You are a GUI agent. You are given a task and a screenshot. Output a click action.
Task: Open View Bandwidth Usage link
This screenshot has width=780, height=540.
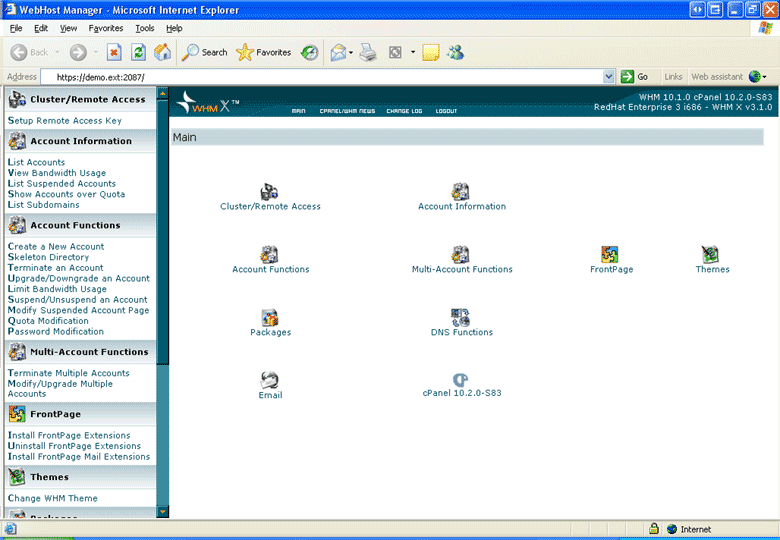pyautogui.click(x=57, y=173)
